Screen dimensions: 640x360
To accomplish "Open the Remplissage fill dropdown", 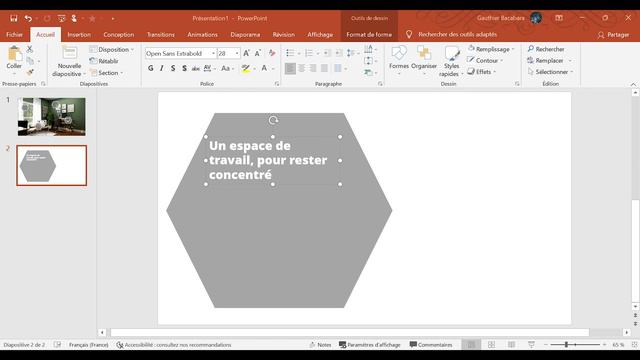I will (491, 49).
